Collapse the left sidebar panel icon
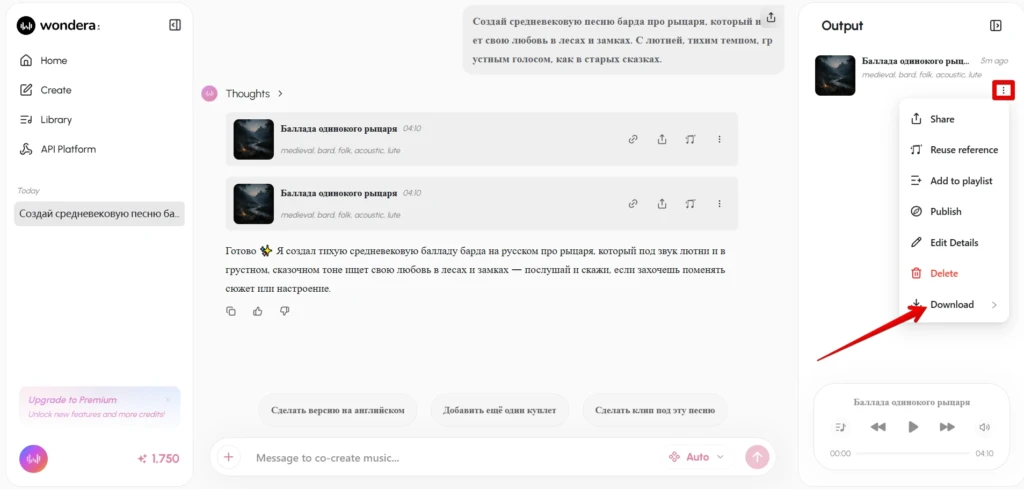The height and width of the screenshot is (489, 1024). click(174, 25)
